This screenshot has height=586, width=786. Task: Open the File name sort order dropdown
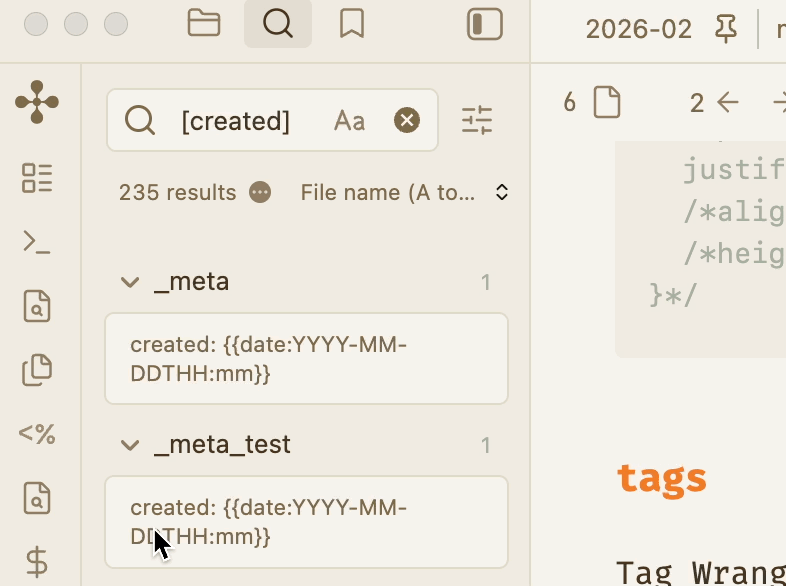(405, 192)
